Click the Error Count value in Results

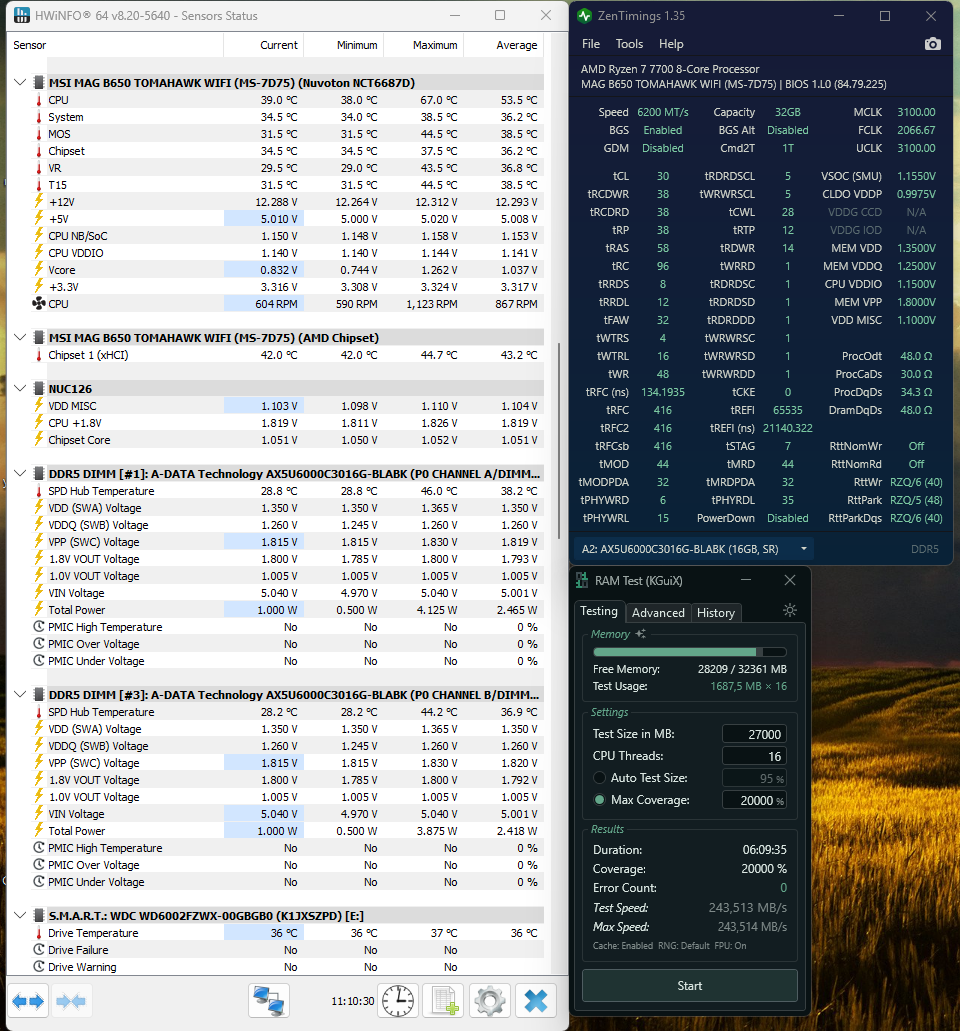(x=783, y=888)
